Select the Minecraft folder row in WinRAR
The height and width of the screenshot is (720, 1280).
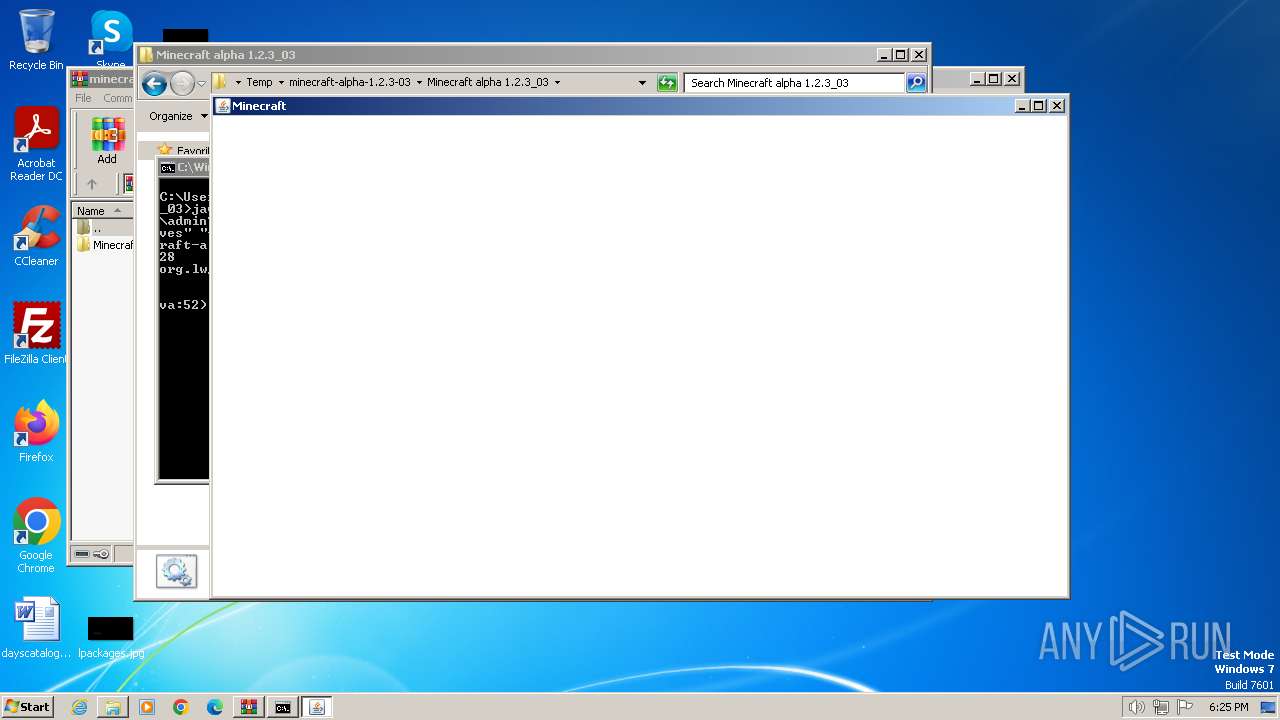104,245
